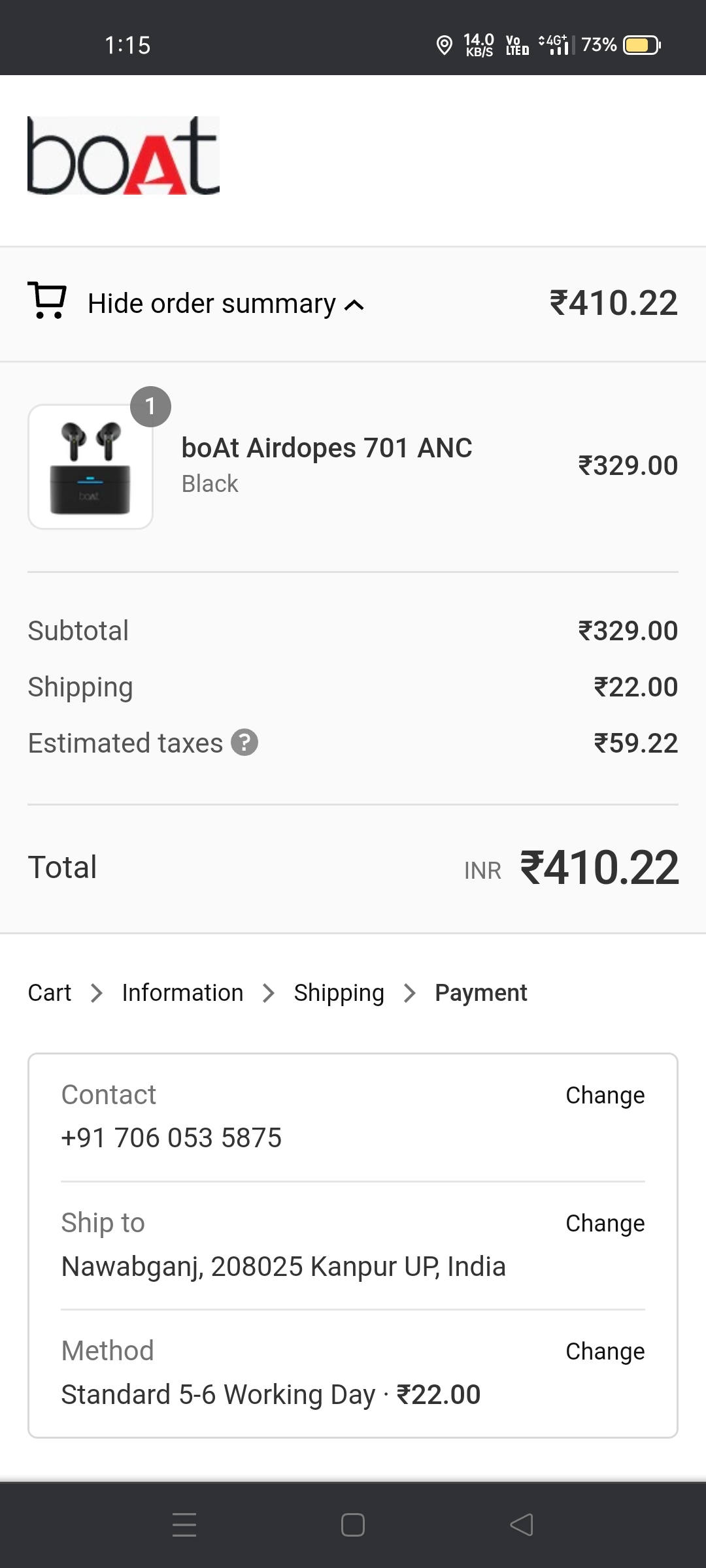Go back to Cart breadcrumb
The image size is (706, 1568).
tap(49, 993)
